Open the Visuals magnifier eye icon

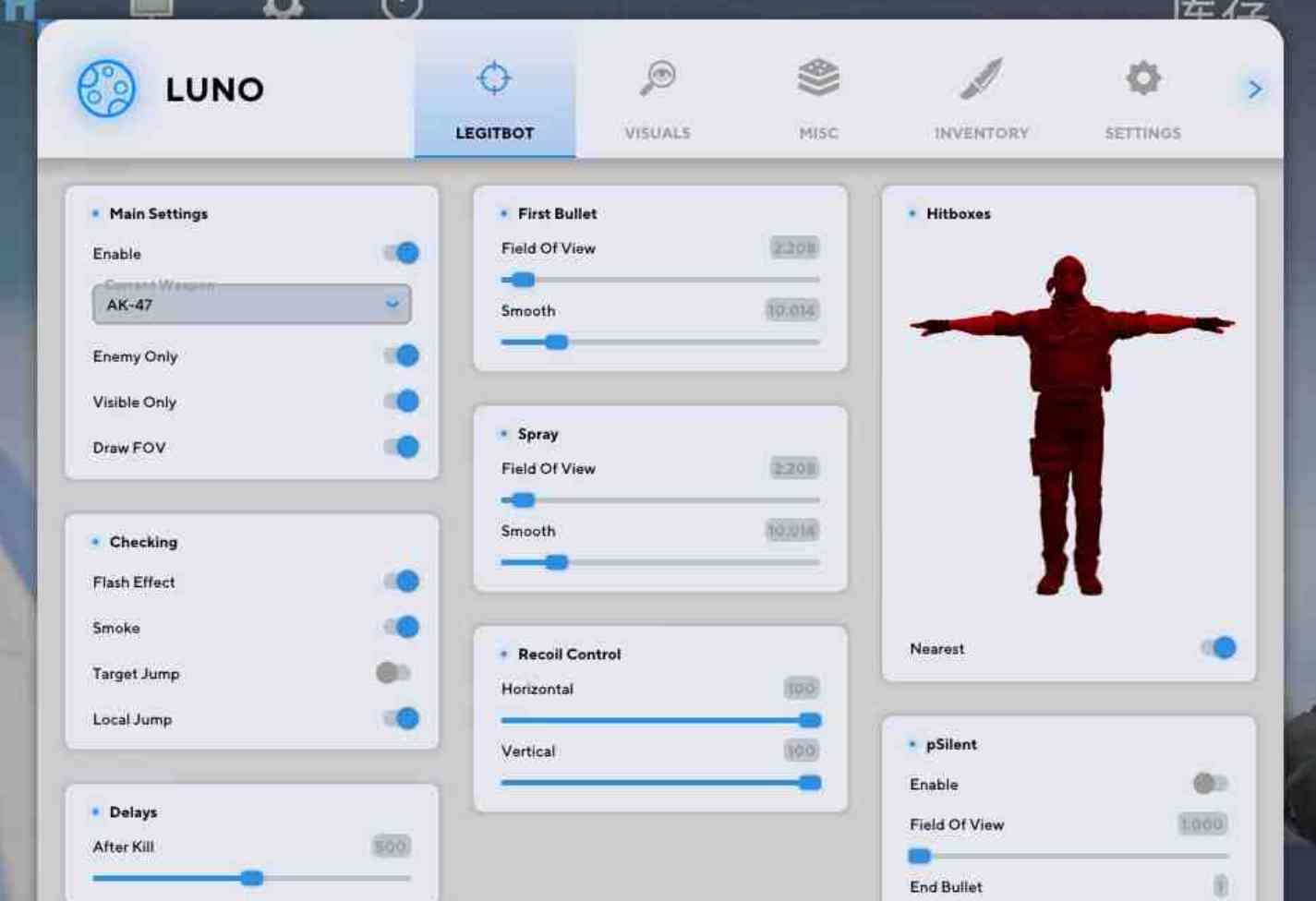[658, 78]
